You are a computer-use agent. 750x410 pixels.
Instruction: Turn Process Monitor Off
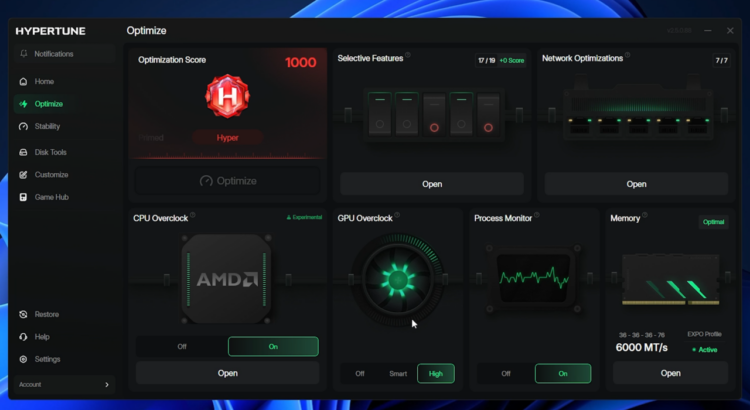click(506, 374)
